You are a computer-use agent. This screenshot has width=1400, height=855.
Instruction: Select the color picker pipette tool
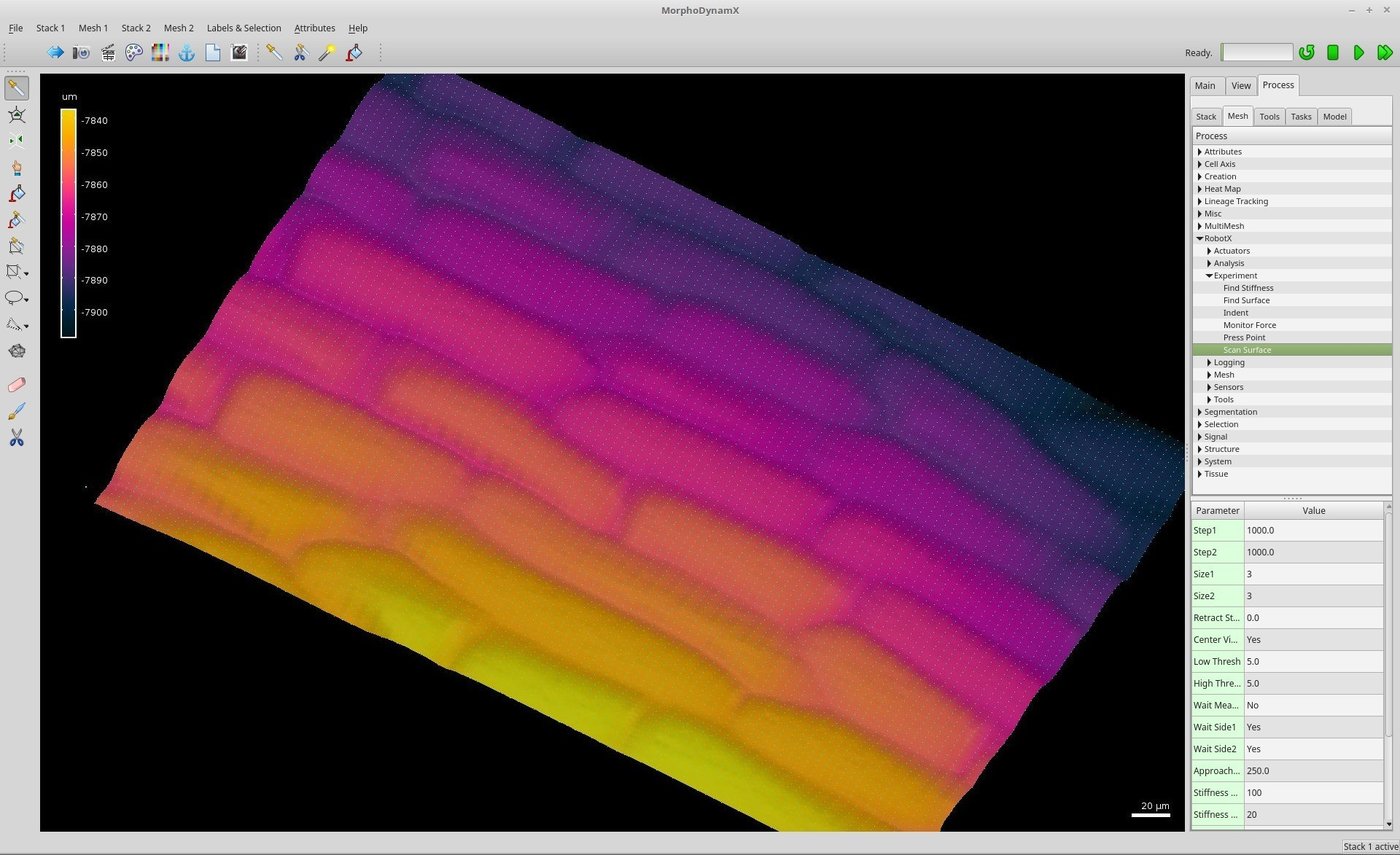click(273, 52)
